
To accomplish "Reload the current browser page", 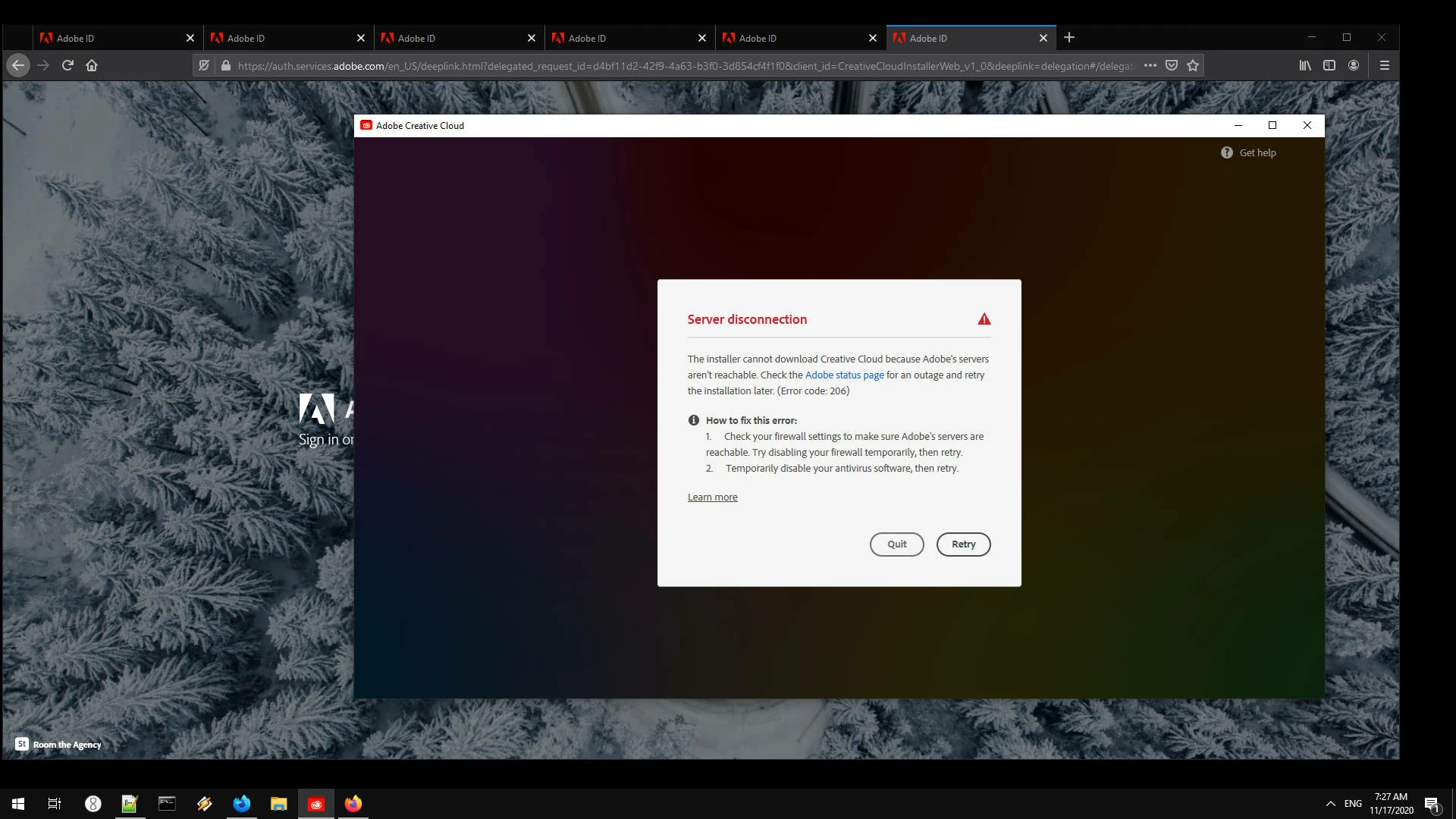I will click(x=67, y=65).
